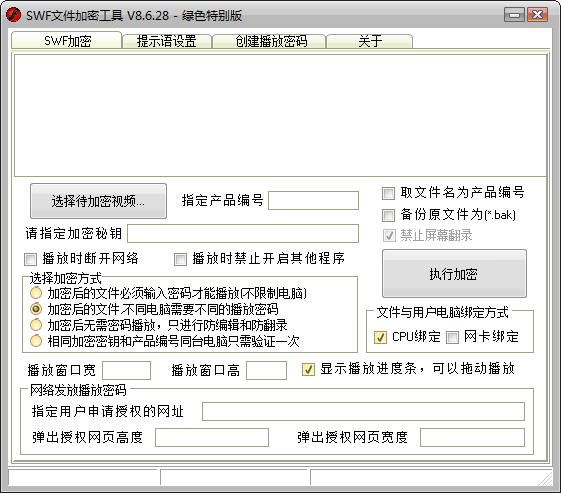Select radio 加密后的文件必须输入密码才能播放

36,293
